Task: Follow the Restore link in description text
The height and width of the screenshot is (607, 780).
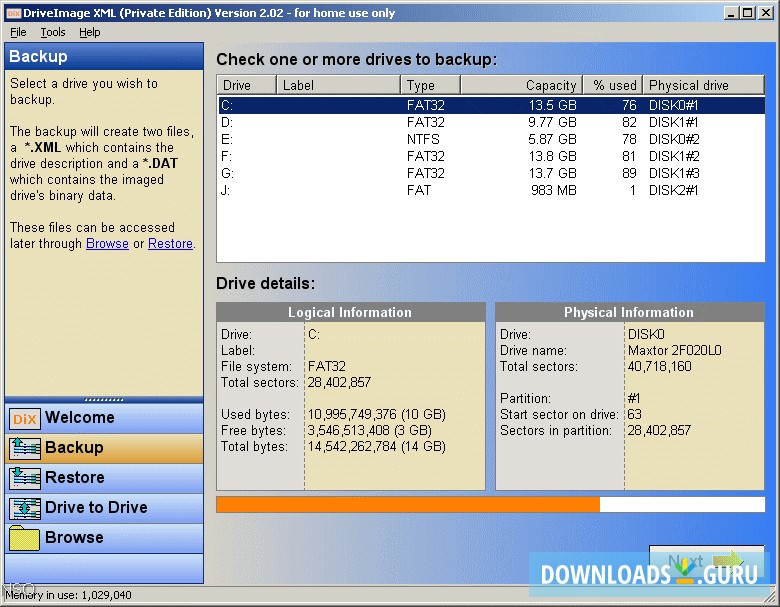Action: point(170,243)
